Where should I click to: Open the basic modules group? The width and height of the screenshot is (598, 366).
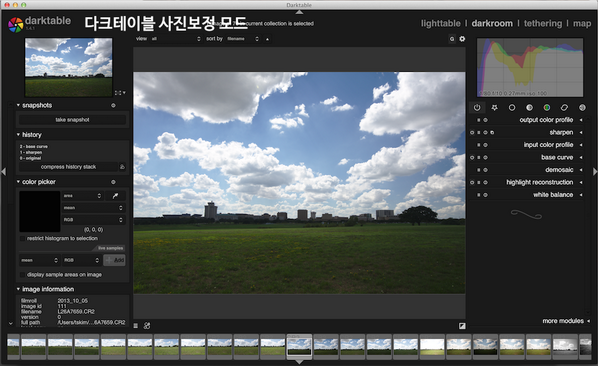(x=512, y=108)
